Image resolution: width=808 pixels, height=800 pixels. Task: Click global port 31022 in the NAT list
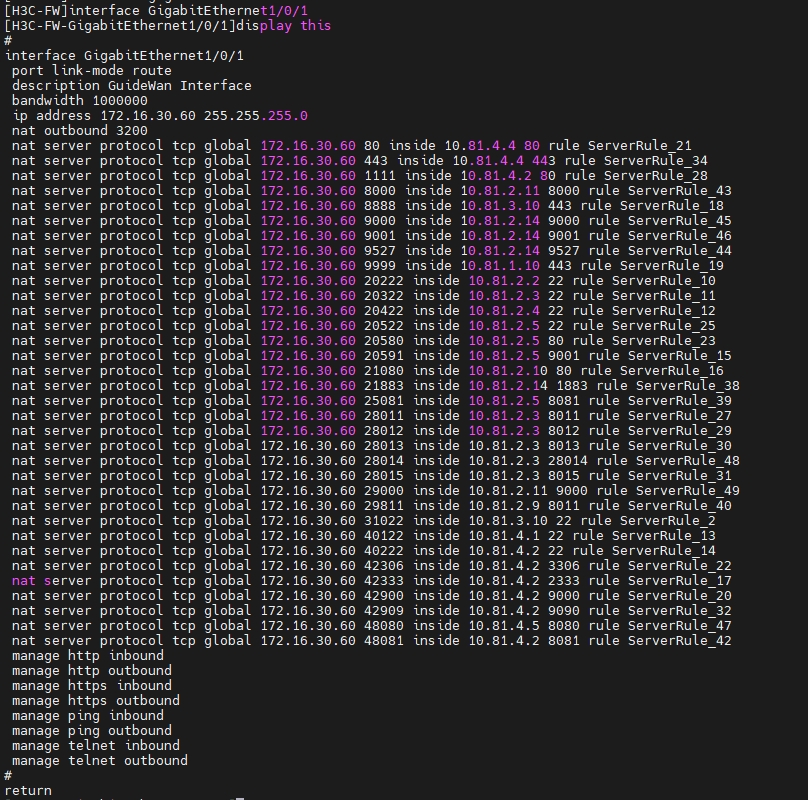pyautogui.click(x=384, y=521)
